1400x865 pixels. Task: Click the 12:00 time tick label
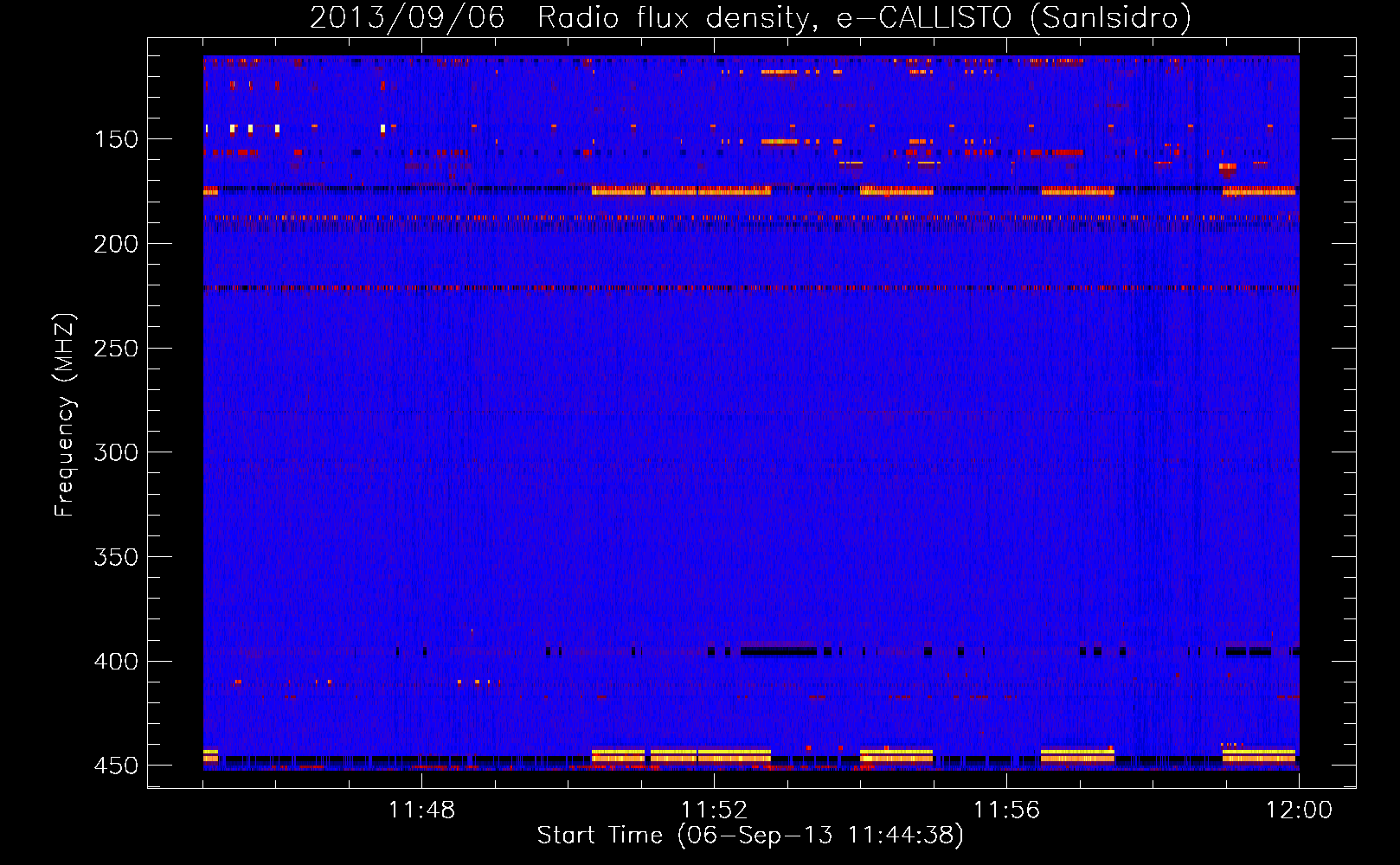1299,811
